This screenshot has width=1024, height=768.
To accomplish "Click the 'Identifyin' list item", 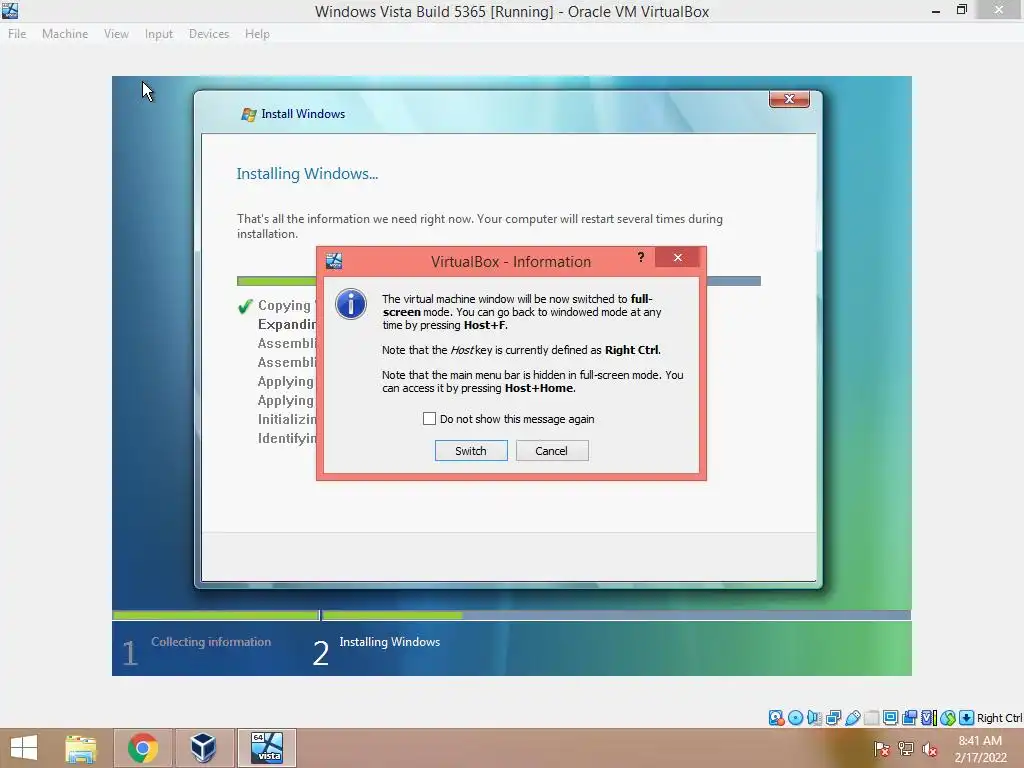I will point(287,438).
